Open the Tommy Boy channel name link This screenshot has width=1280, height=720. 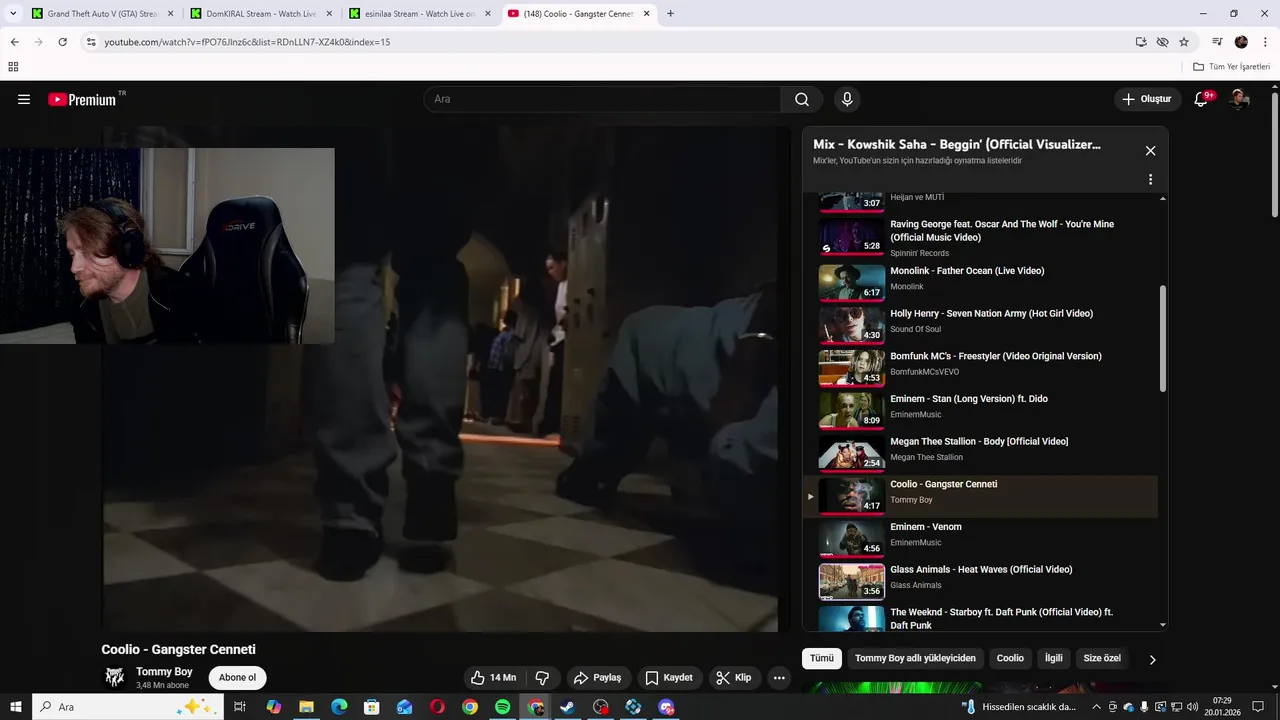(164, 672)
